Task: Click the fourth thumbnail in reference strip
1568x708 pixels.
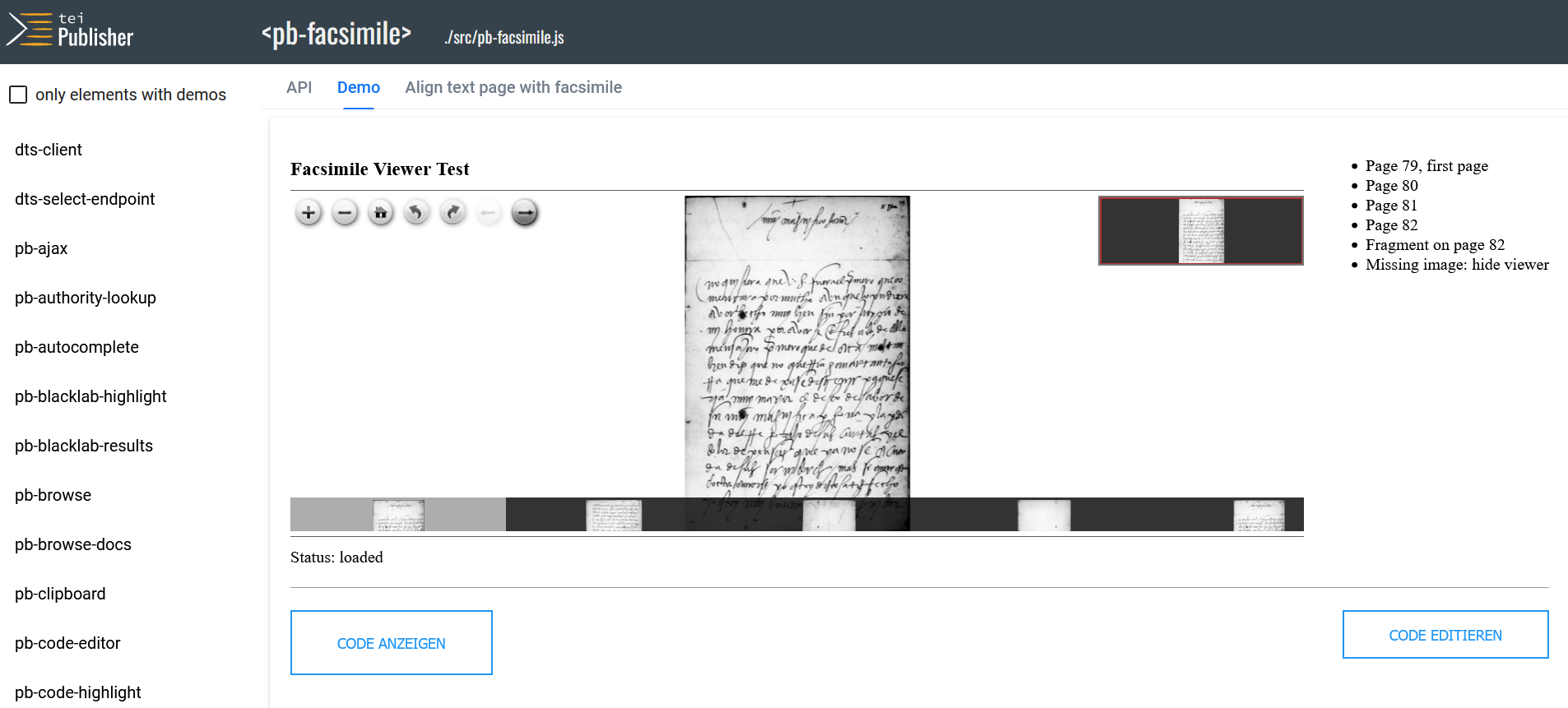Action: [x=1044, y=515]
